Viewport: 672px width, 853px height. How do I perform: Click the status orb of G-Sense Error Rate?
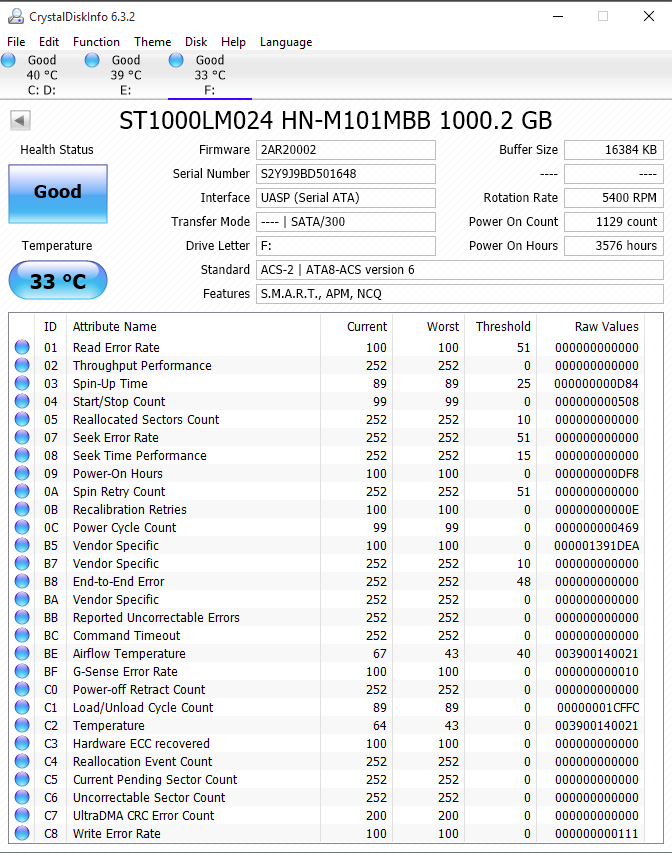22,671
